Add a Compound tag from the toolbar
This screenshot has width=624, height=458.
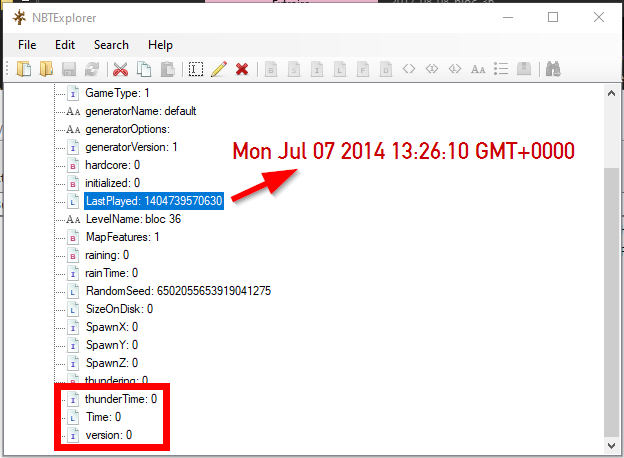pyautogui.click(x=524, y=69)
